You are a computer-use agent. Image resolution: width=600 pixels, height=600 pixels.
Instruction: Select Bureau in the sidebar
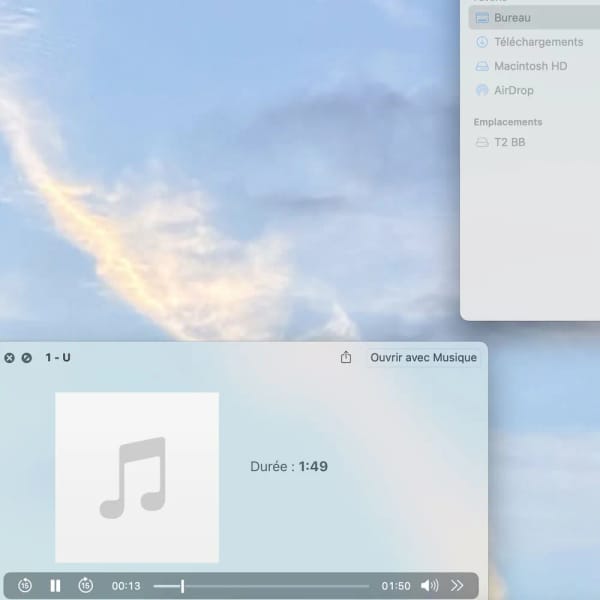[x=534, y=18]
